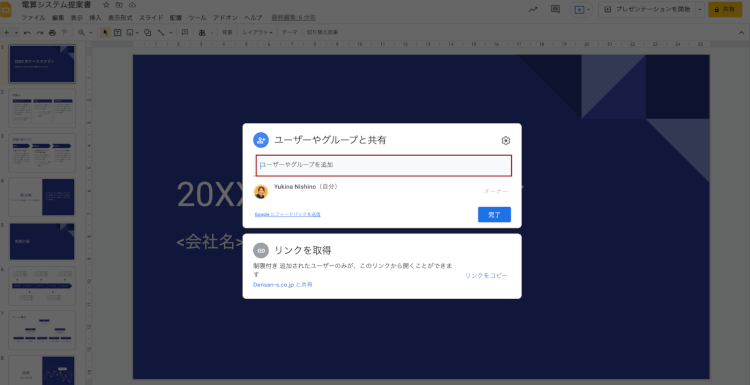Collapse the toolbar with the up chevron
Viewport: 750px width, 385px height.
click(x=742, y=33)
